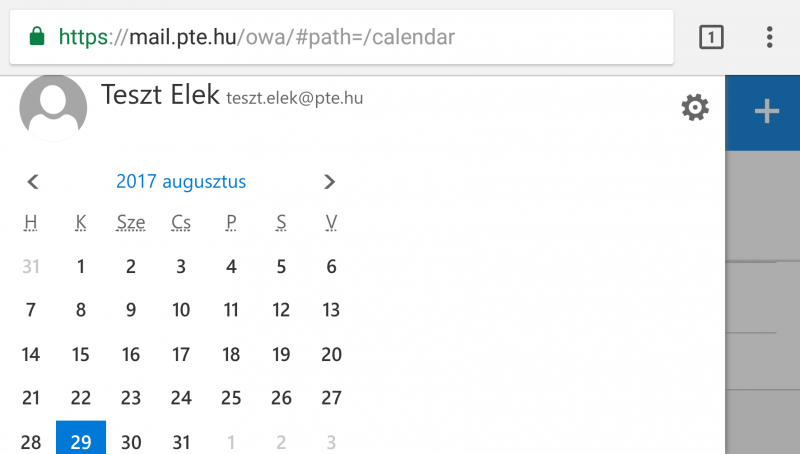
Task: Select highlighted date 29
Action: point(81,438)
